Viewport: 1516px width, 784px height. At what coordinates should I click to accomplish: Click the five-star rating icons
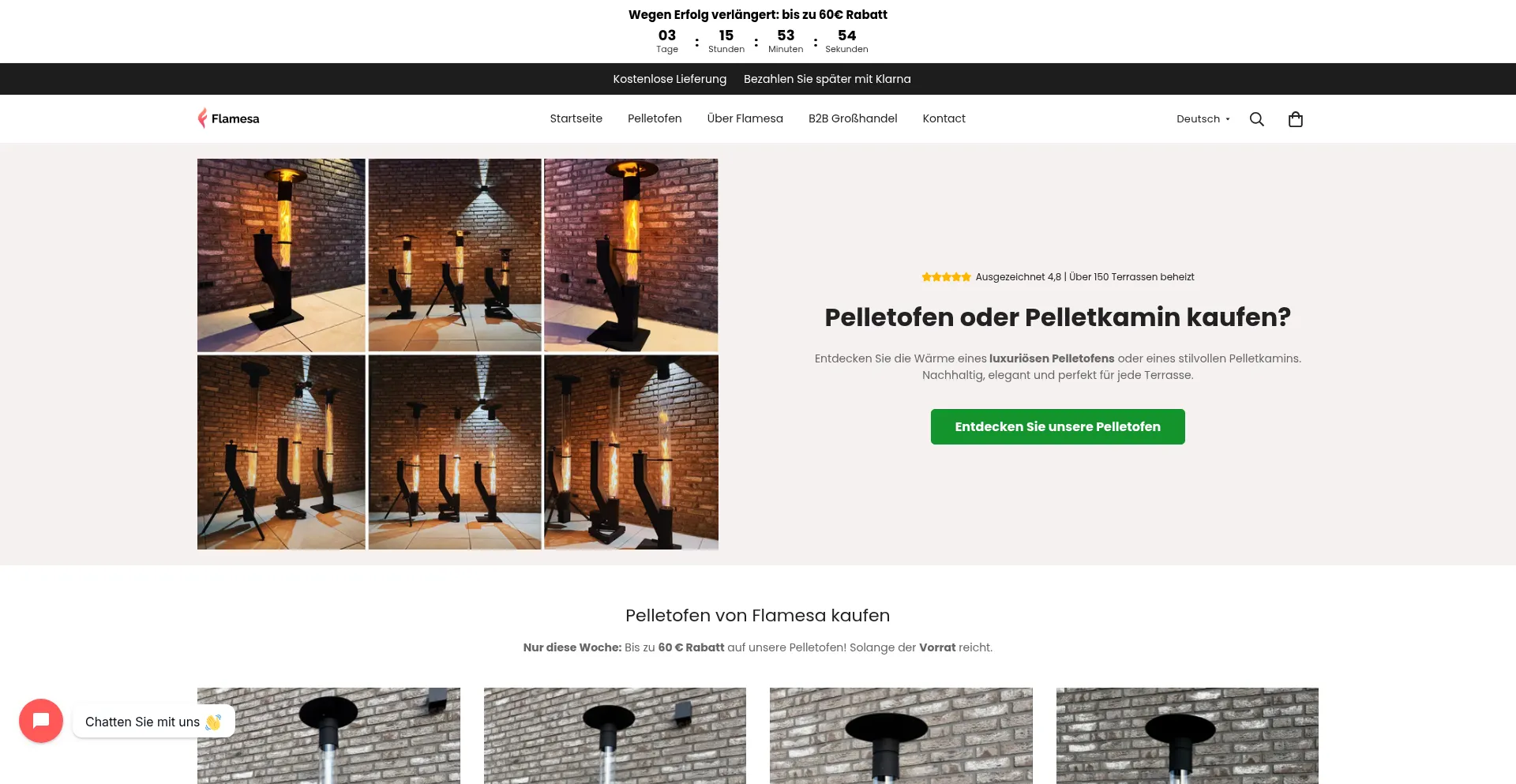[x=946, y=277]
